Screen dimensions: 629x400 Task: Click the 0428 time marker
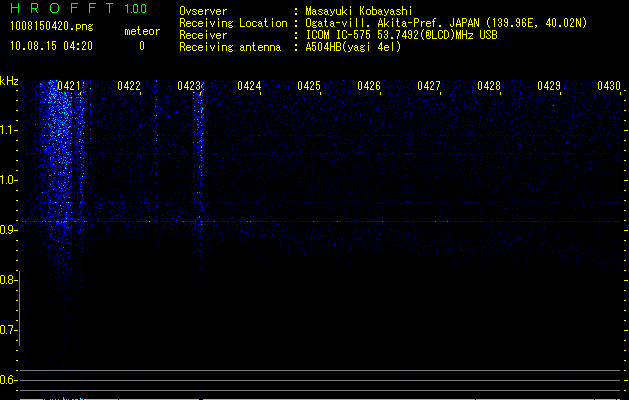point(489,86)
